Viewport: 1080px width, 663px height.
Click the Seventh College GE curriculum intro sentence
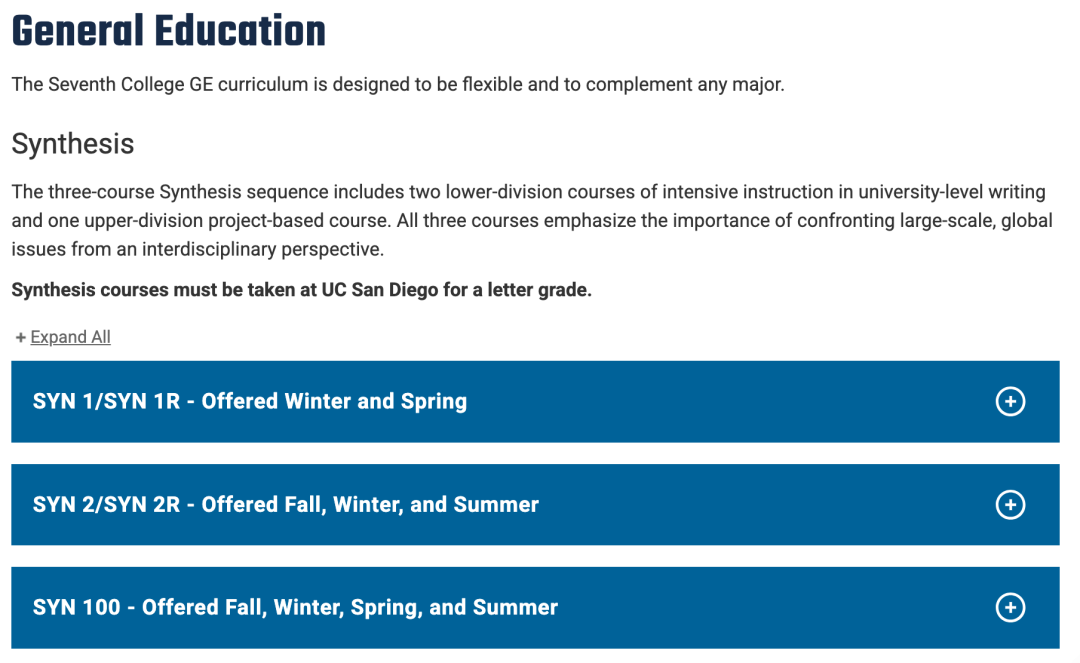pyautogui.click(x=397, y=85)
